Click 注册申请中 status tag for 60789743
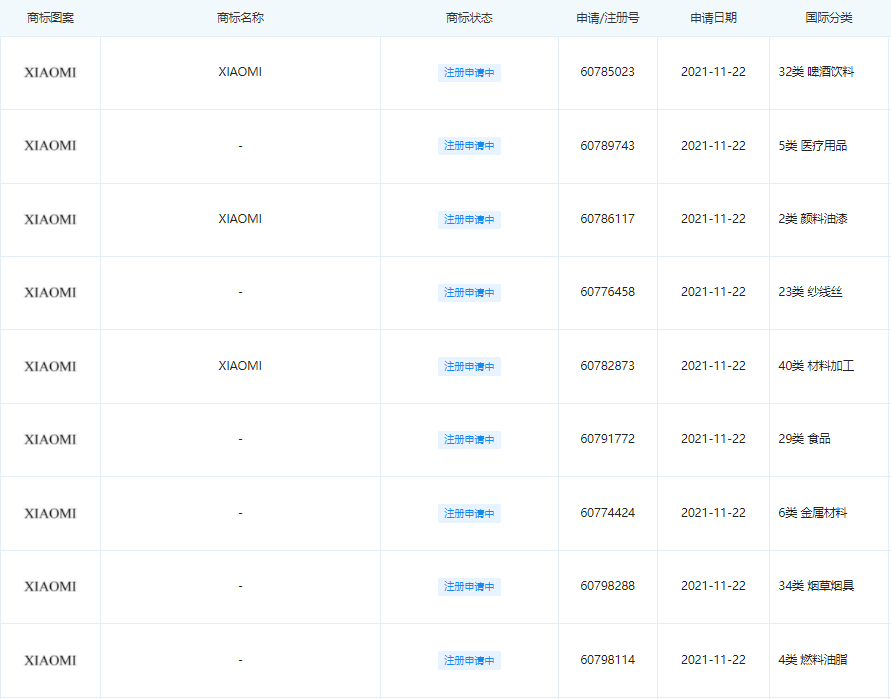891x699 pixels. click(x=469, y=146)
